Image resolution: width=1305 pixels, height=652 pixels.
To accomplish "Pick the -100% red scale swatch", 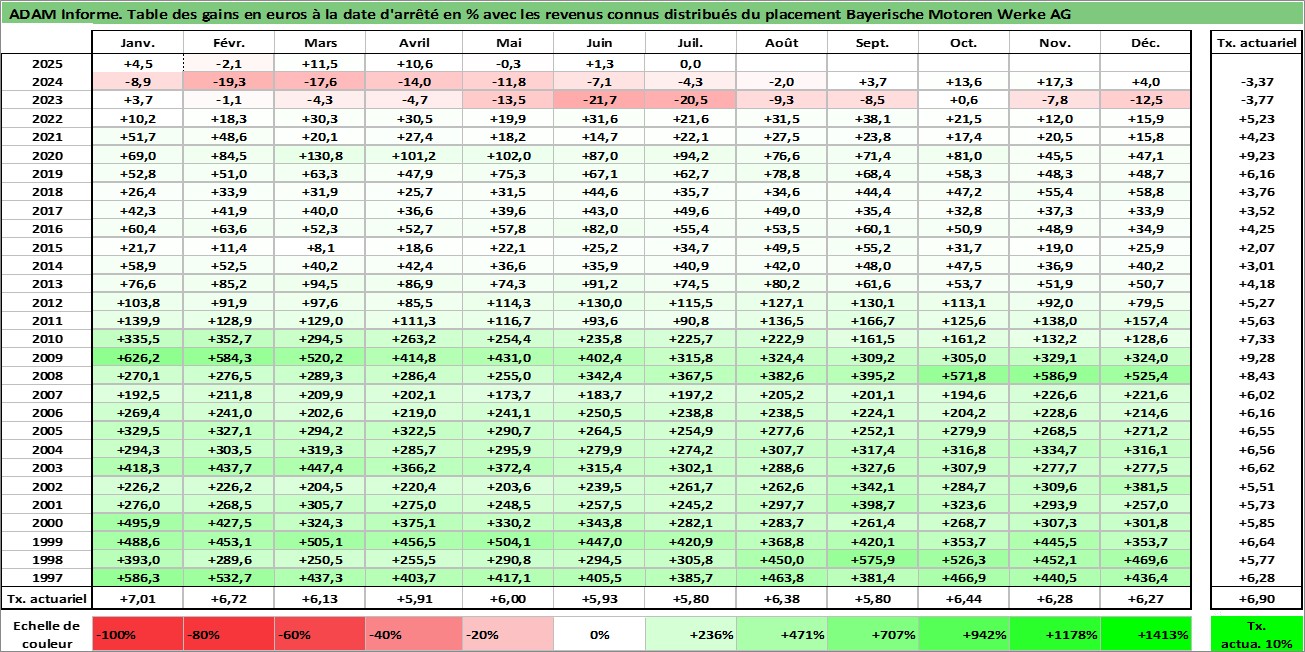I will click(x=138, y=634).
